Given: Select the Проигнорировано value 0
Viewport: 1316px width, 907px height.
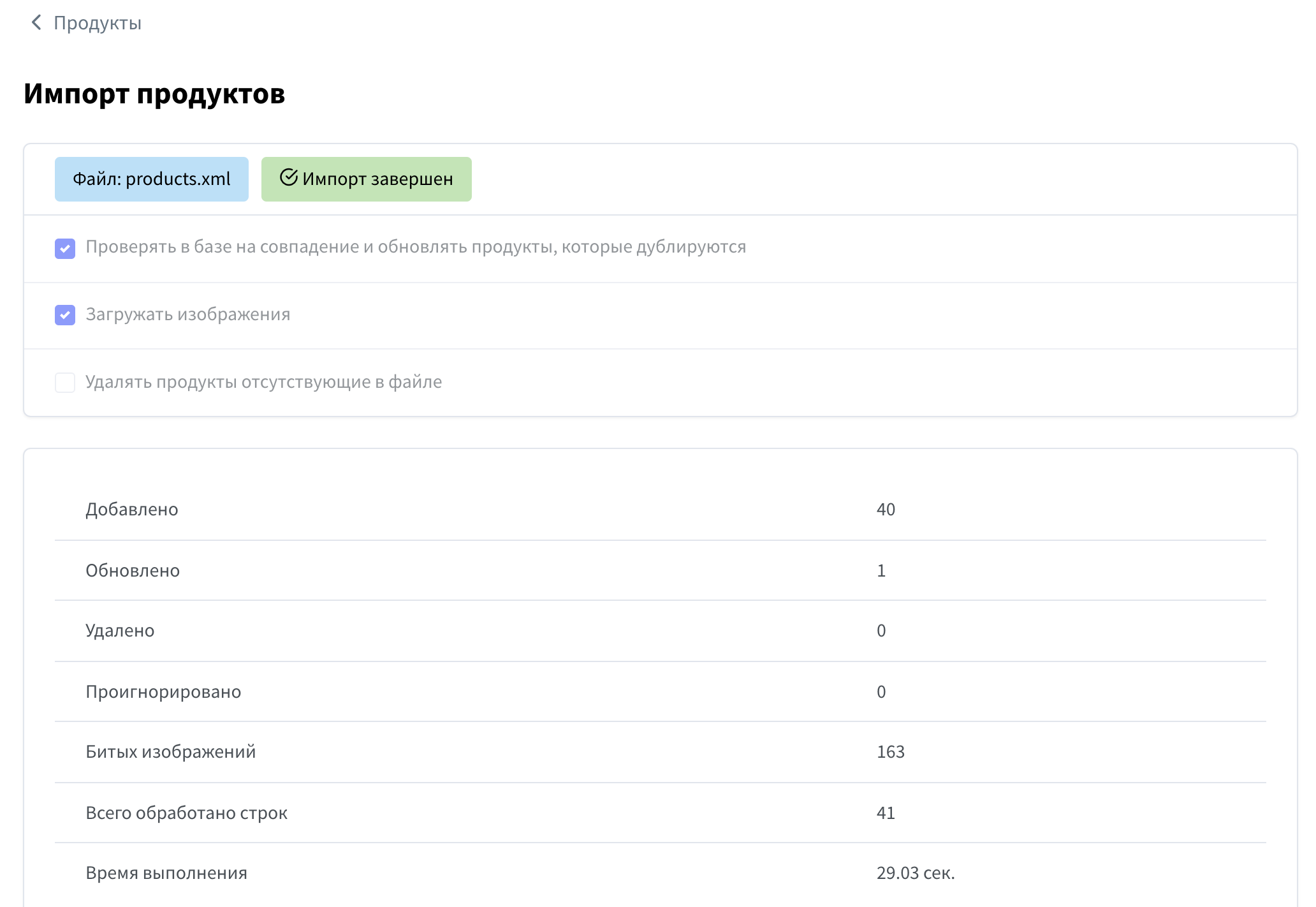Looking at the screenshot, I should click(x=881, y=692).
